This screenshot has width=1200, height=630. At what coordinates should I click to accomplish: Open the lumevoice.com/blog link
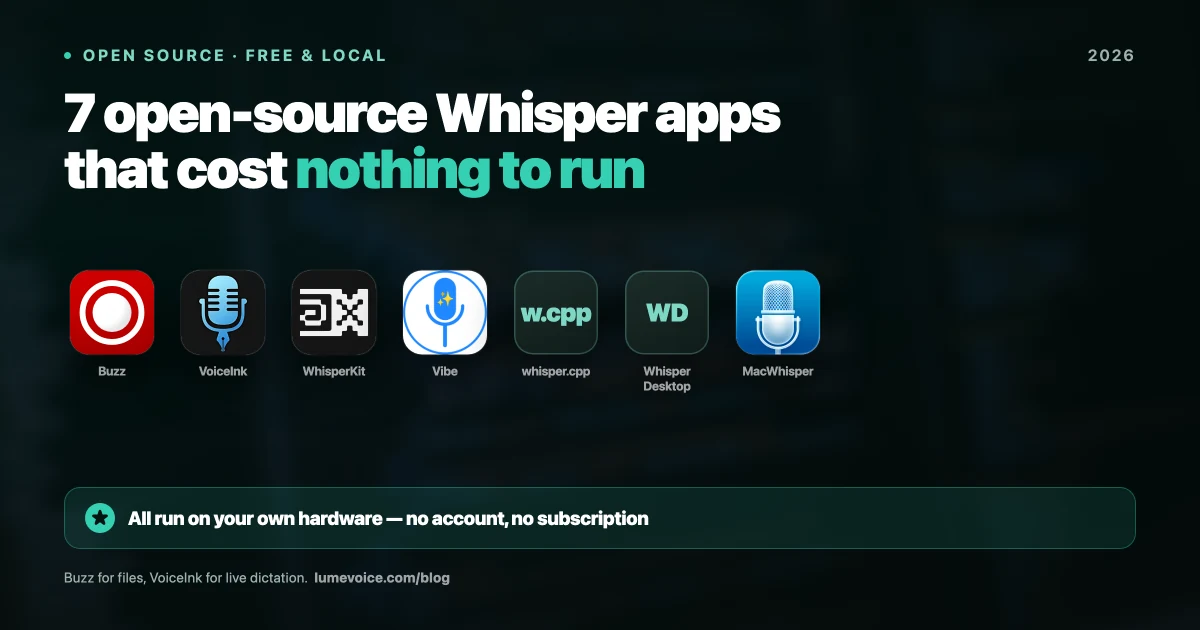tap(382, 578)
